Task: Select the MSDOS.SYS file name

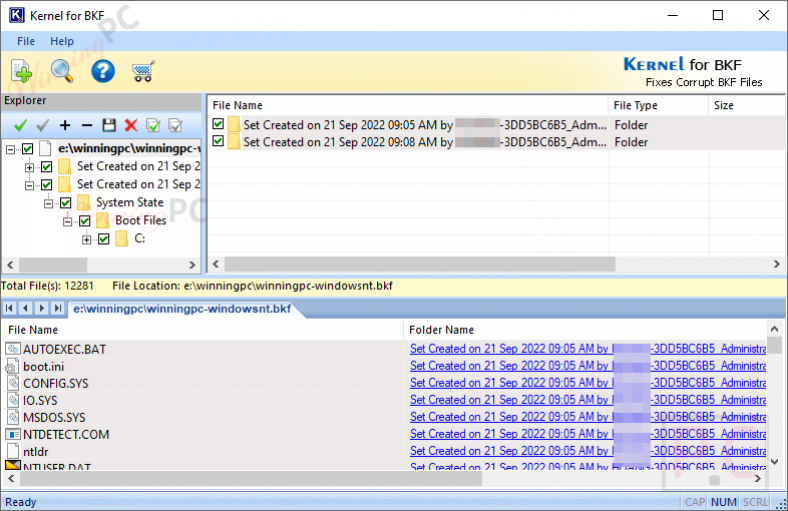Action: pos(54,418)
